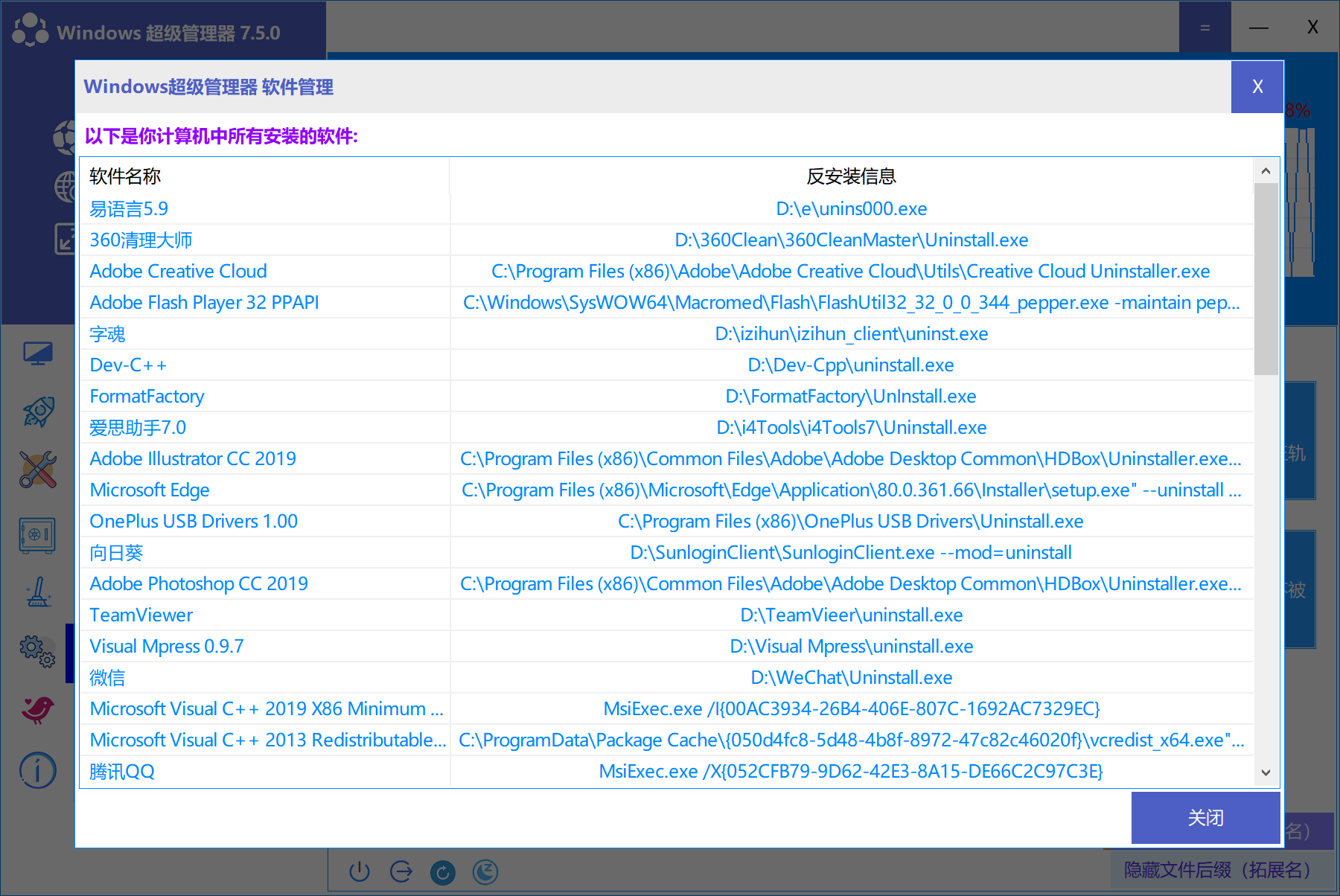Viewport: 1340px width, 896px height.
Task: Click the monitor icon in left sidebar
Action: coord(38,353)
